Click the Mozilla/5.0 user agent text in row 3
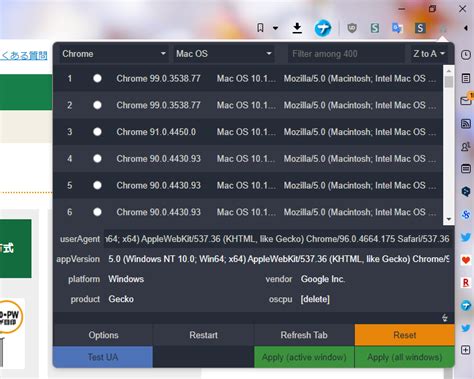The height and width of the screenshot is (379, 474). tap(360, 132)
